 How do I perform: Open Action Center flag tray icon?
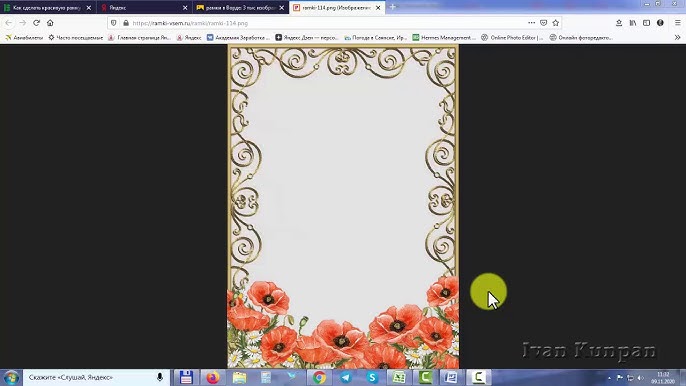(x=620, y=378)
